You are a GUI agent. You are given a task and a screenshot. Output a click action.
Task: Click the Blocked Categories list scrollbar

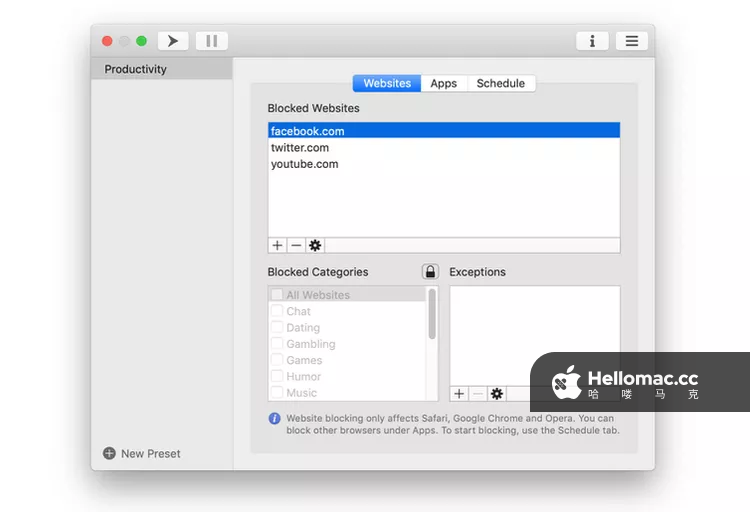432,314
